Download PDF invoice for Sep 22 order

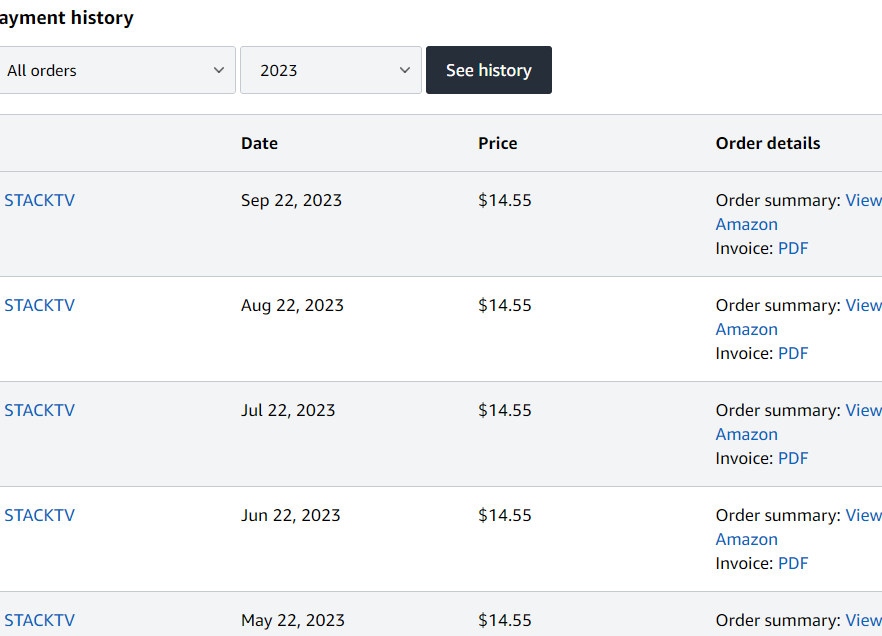(x=793, y=248)
